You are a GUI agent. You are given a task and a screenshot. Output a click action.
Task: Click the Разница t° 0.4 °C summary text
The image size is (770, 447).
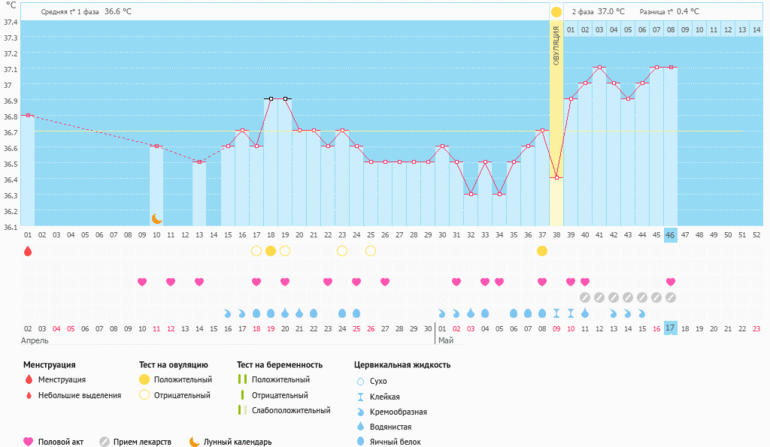(669, 12)
